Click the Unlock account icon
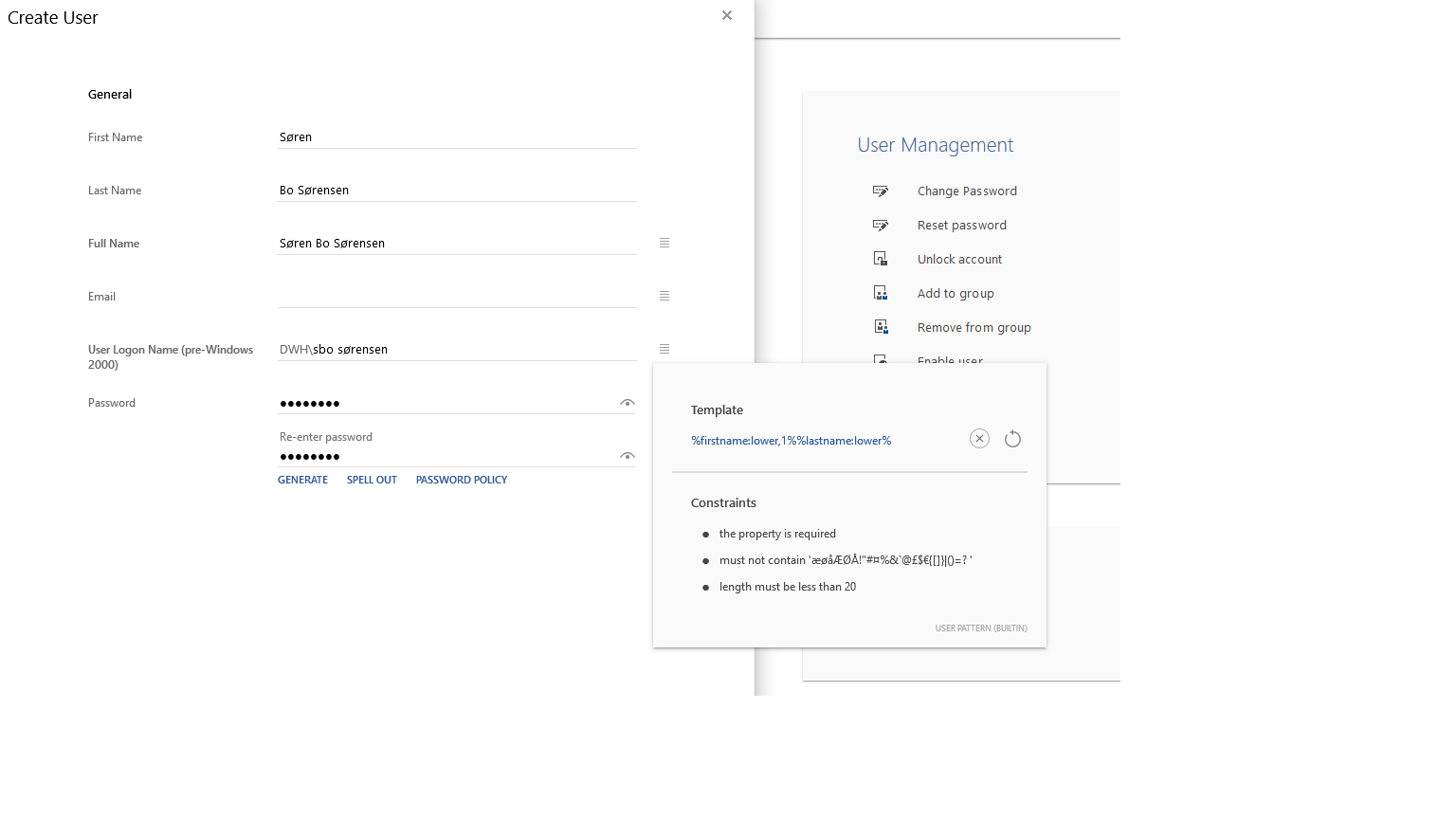Image resolution: width=1456 pixels, height=819 pixels. pos(881,259)
